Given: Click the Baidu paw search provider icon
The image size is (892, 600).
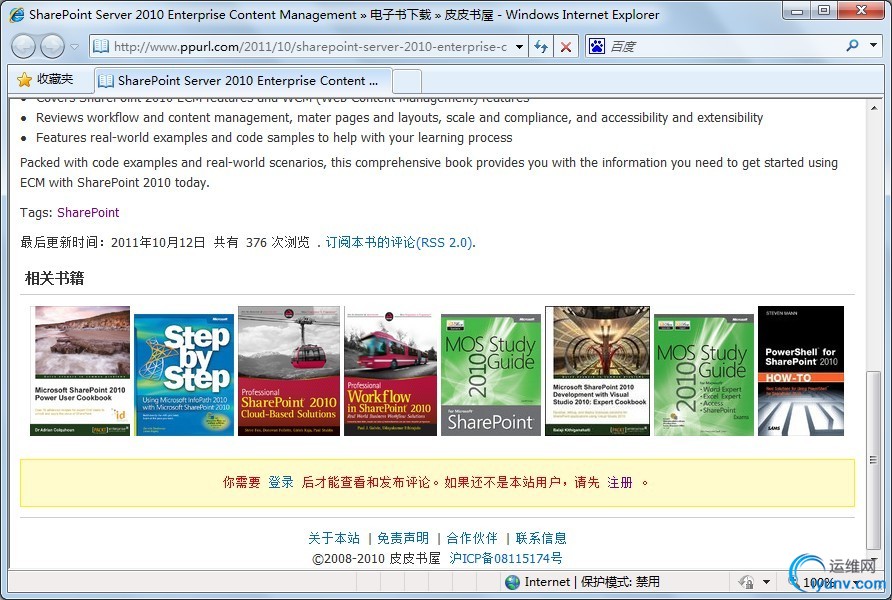Looking at the screenshot, I should point(597,46).
